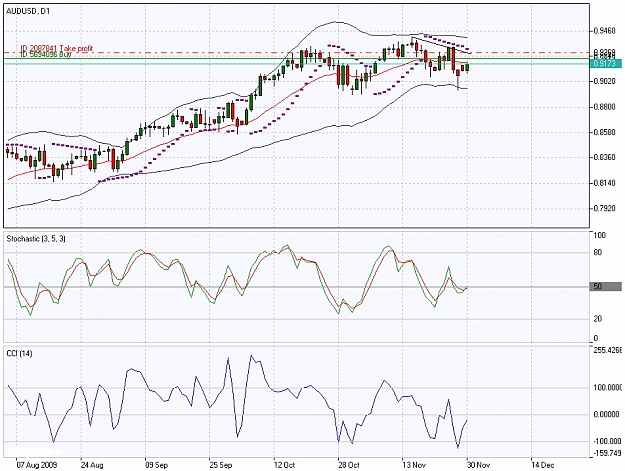Click the current price tag 0.9173
625x471 pixels.
(x=604, y=63)
